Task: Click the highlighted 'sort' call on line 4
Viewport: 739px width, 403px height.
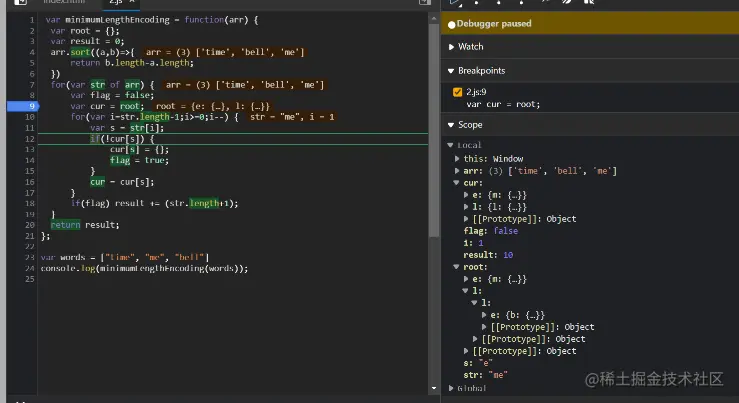Action: tap(80, 52)
